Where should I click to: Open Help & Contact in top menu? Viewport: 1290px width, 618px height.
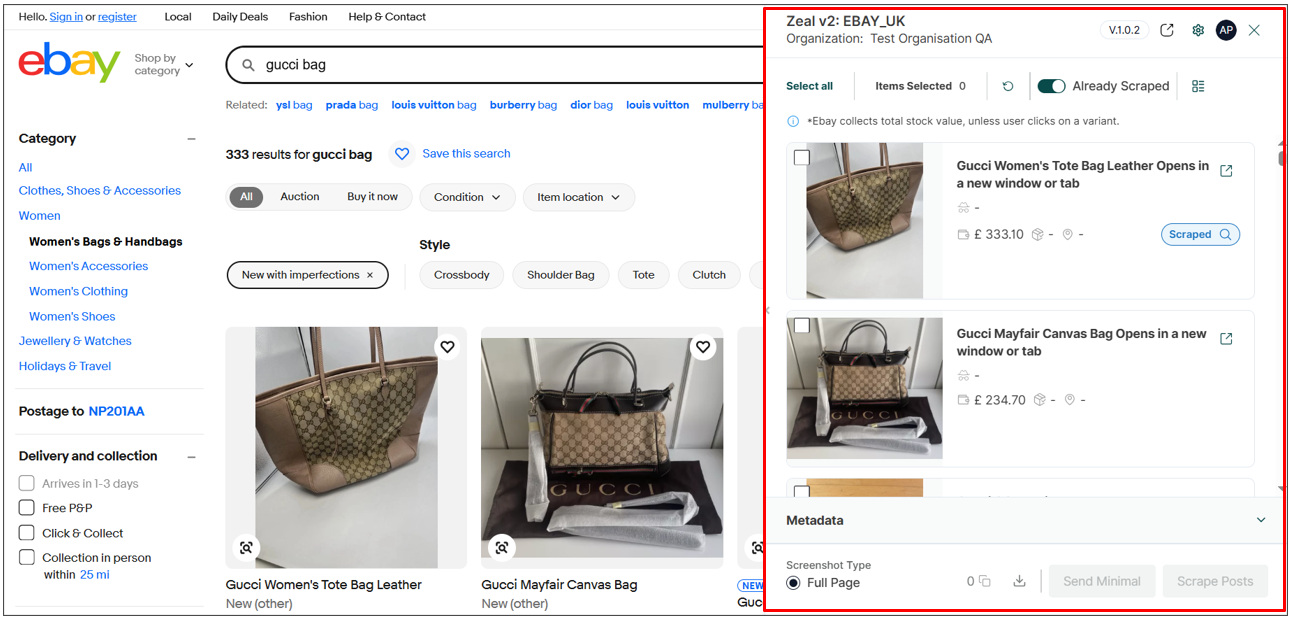(x=387, y=17)
